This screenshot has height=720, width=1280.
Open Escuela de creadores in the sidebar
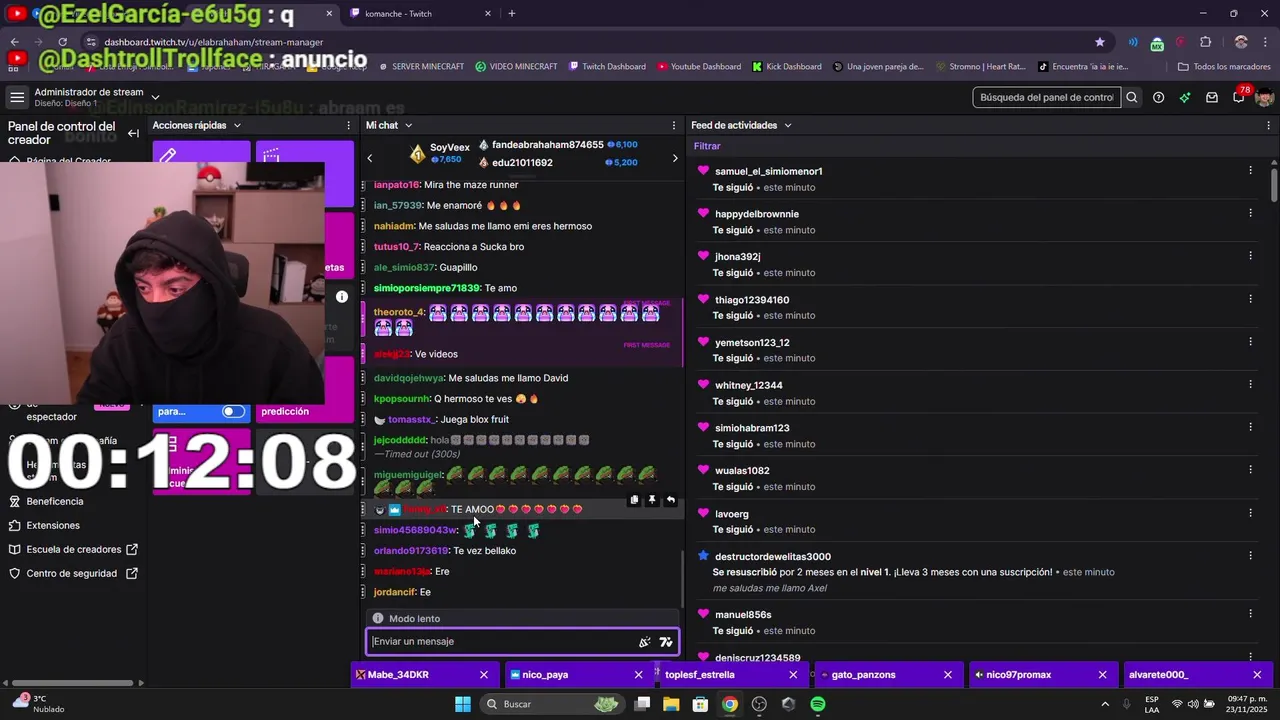pyautogui.click(x=75, y=549)
